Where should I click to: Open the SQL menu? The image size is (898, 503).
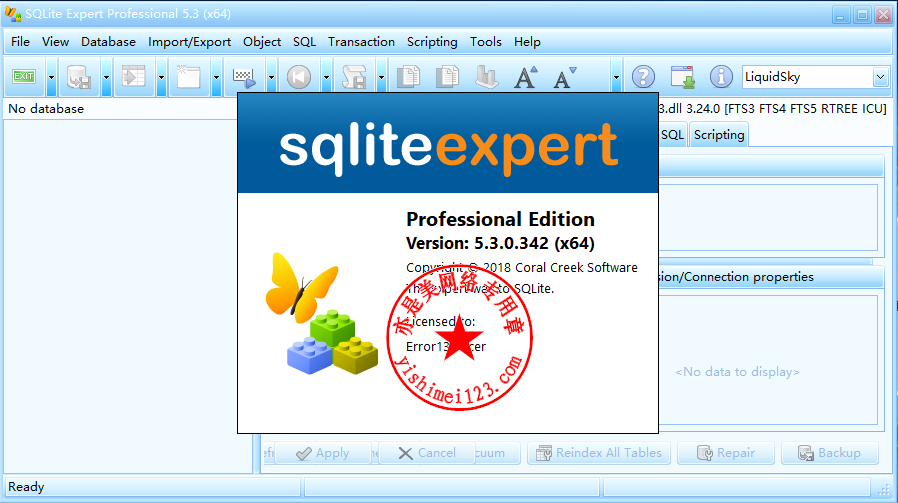304,42
